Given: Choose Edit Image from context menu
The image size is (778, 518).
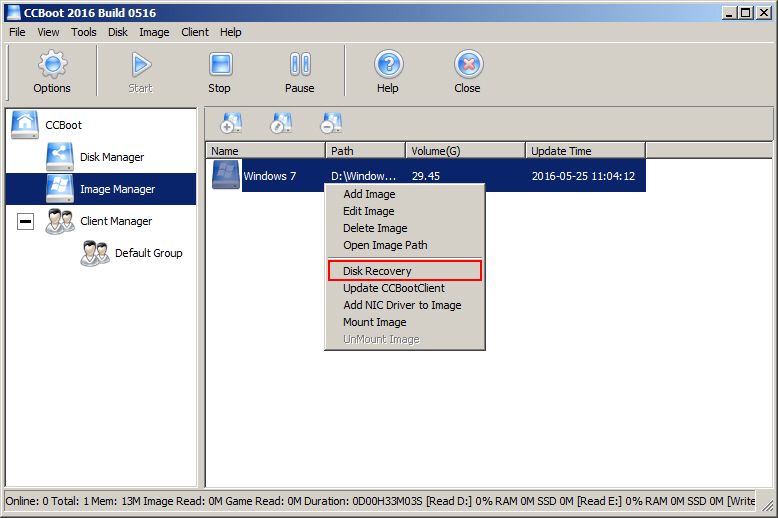Looking at the screenshot, I should 404,211.
